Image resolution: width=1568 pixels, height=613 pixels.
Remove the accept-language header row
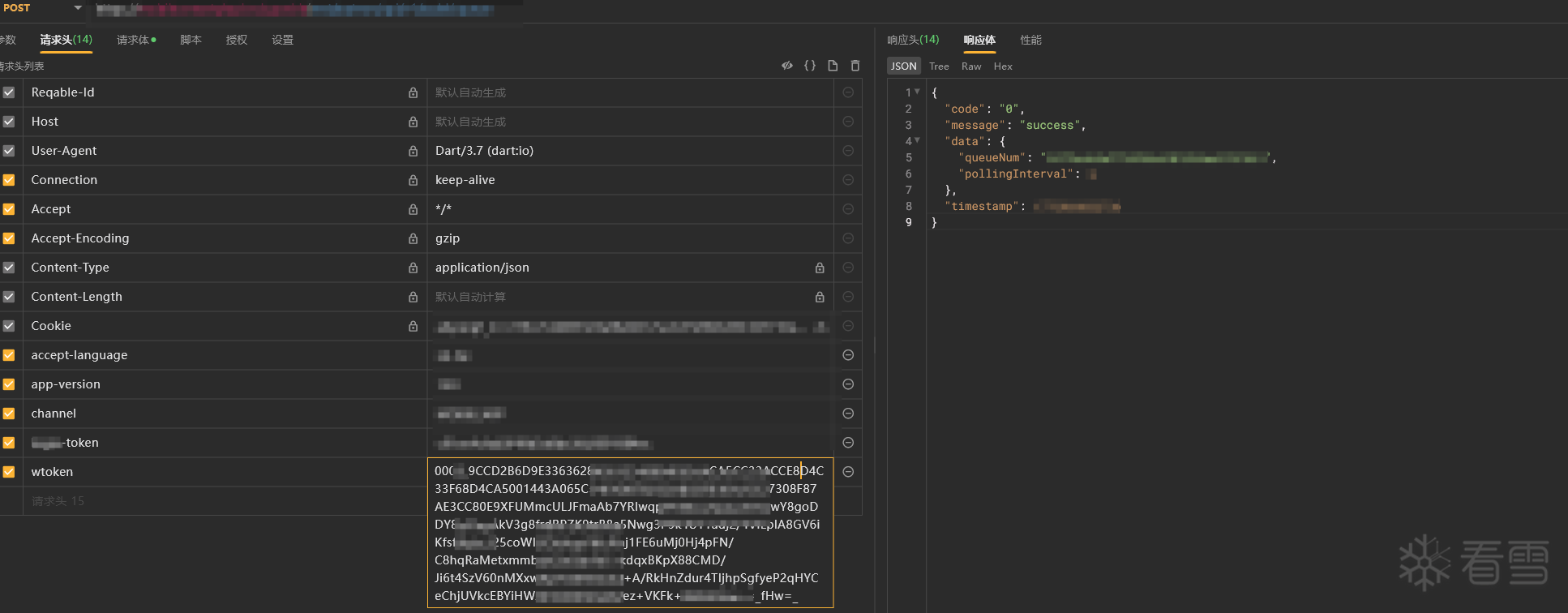point(848,355)
